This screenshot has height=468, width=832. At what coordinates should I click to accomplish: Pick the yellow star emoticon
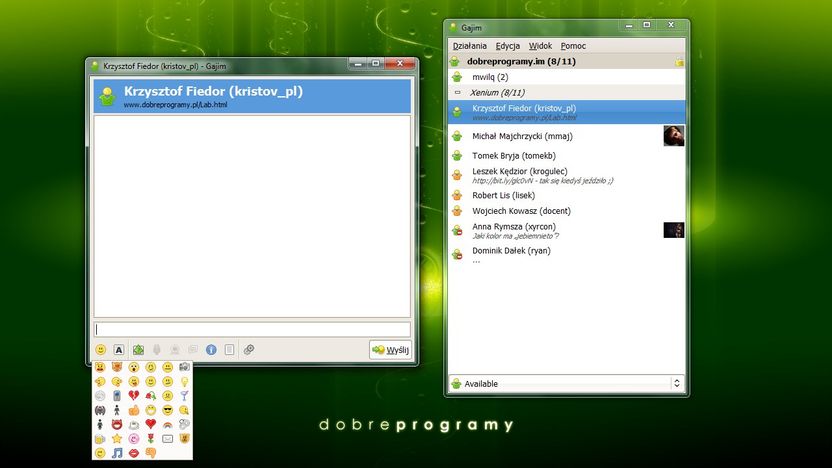coord(117,438)
